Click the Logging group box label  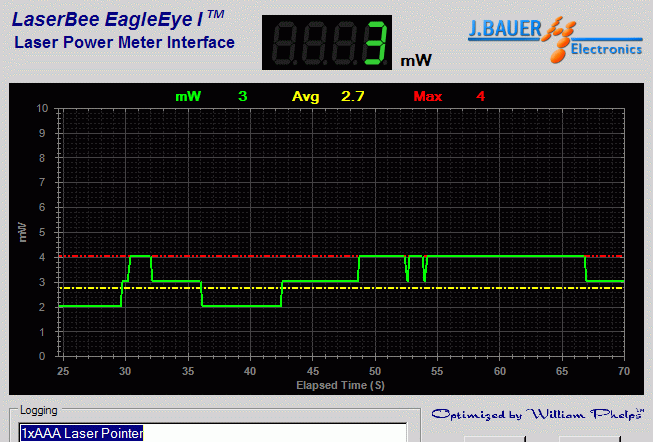[x=38, y=410]
